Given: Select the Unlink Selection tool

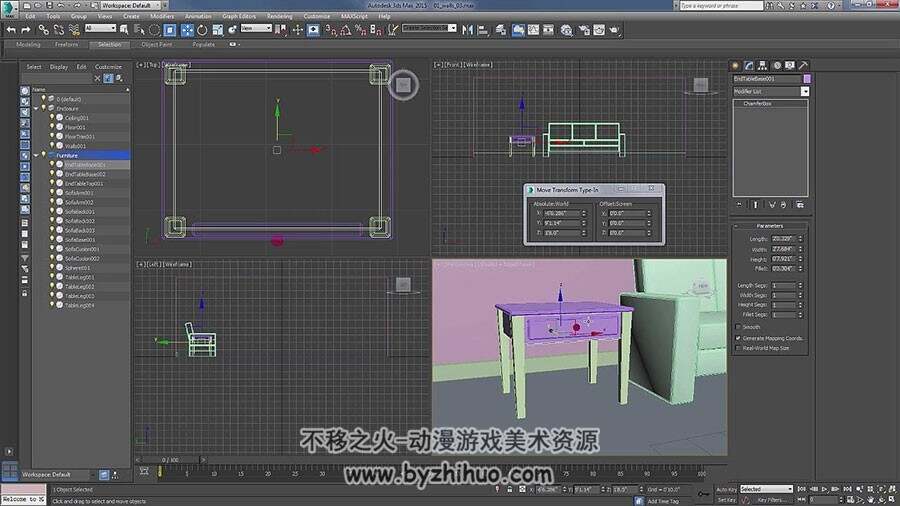Looking at the screenshot, I should tap(59, 29).
